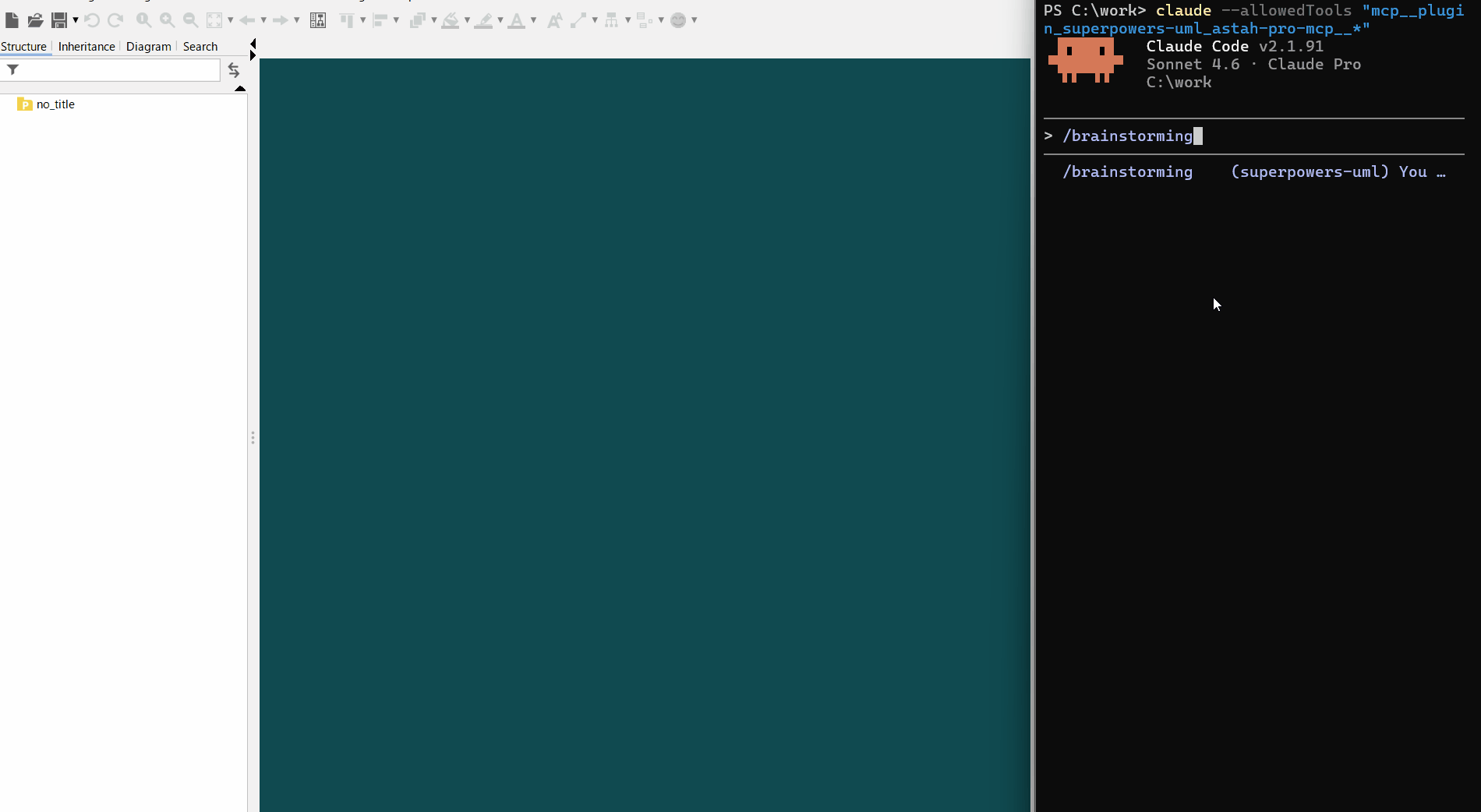Undo the last action
The width and height of the screenshot is (1481, 812).
pos(92,20)
